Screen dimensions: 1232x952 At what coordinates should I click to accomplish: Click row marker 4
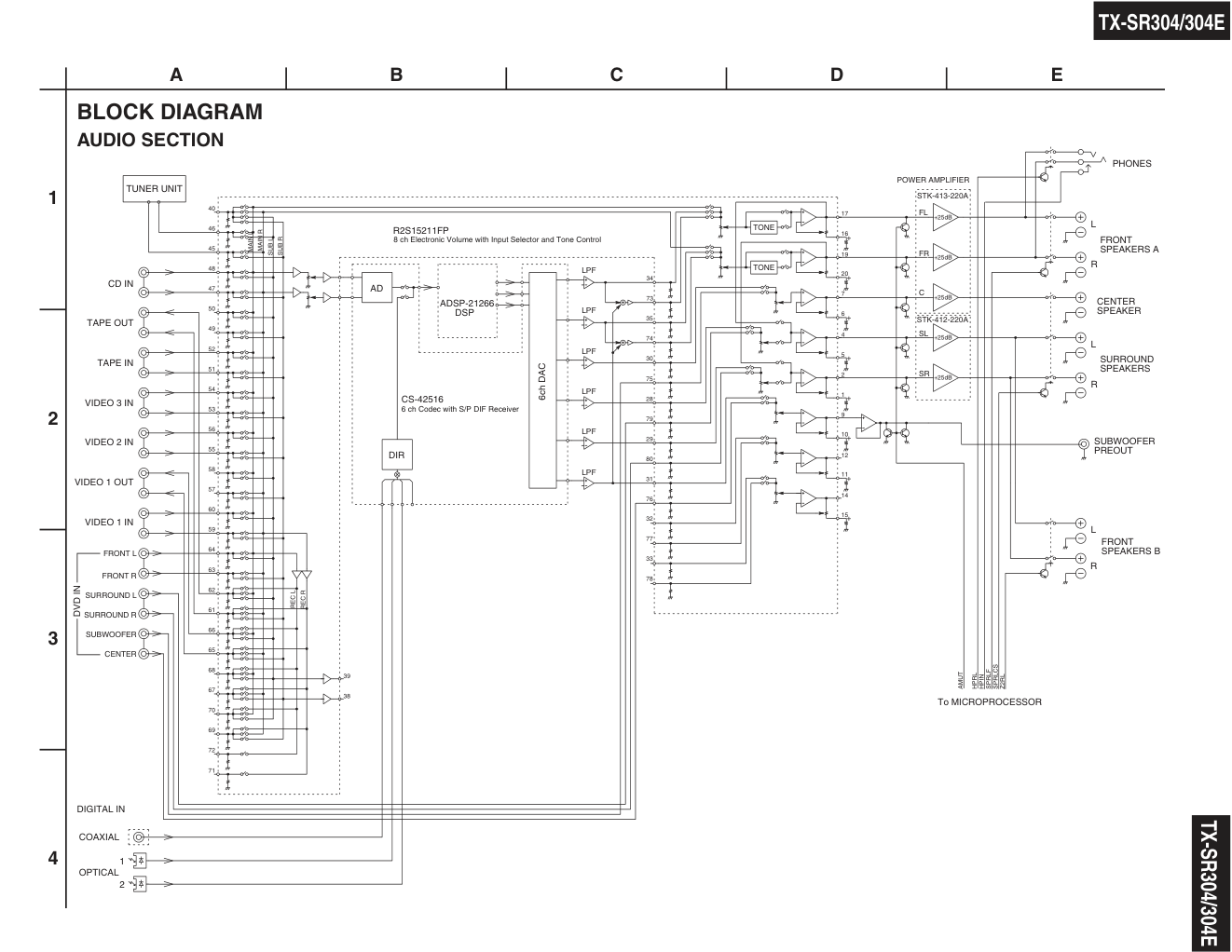coord(53,858)
